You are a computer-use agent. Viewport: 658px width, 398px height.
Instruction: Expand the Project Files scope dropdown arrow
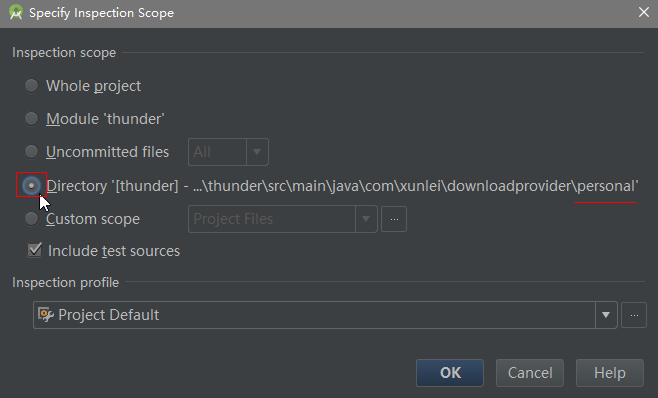[x=366, y=219]
